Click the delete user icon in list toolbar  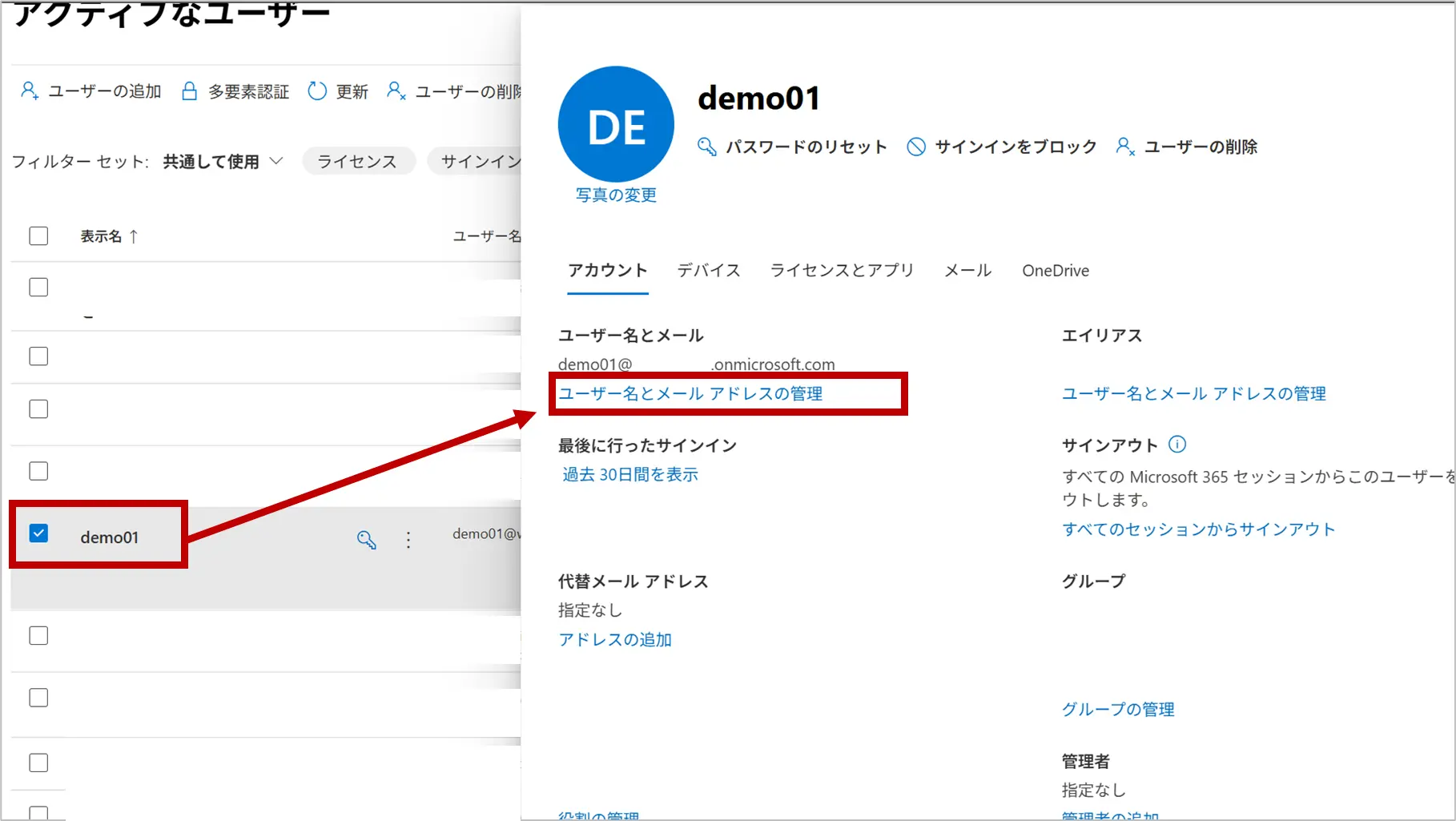[x=396, y=91]
